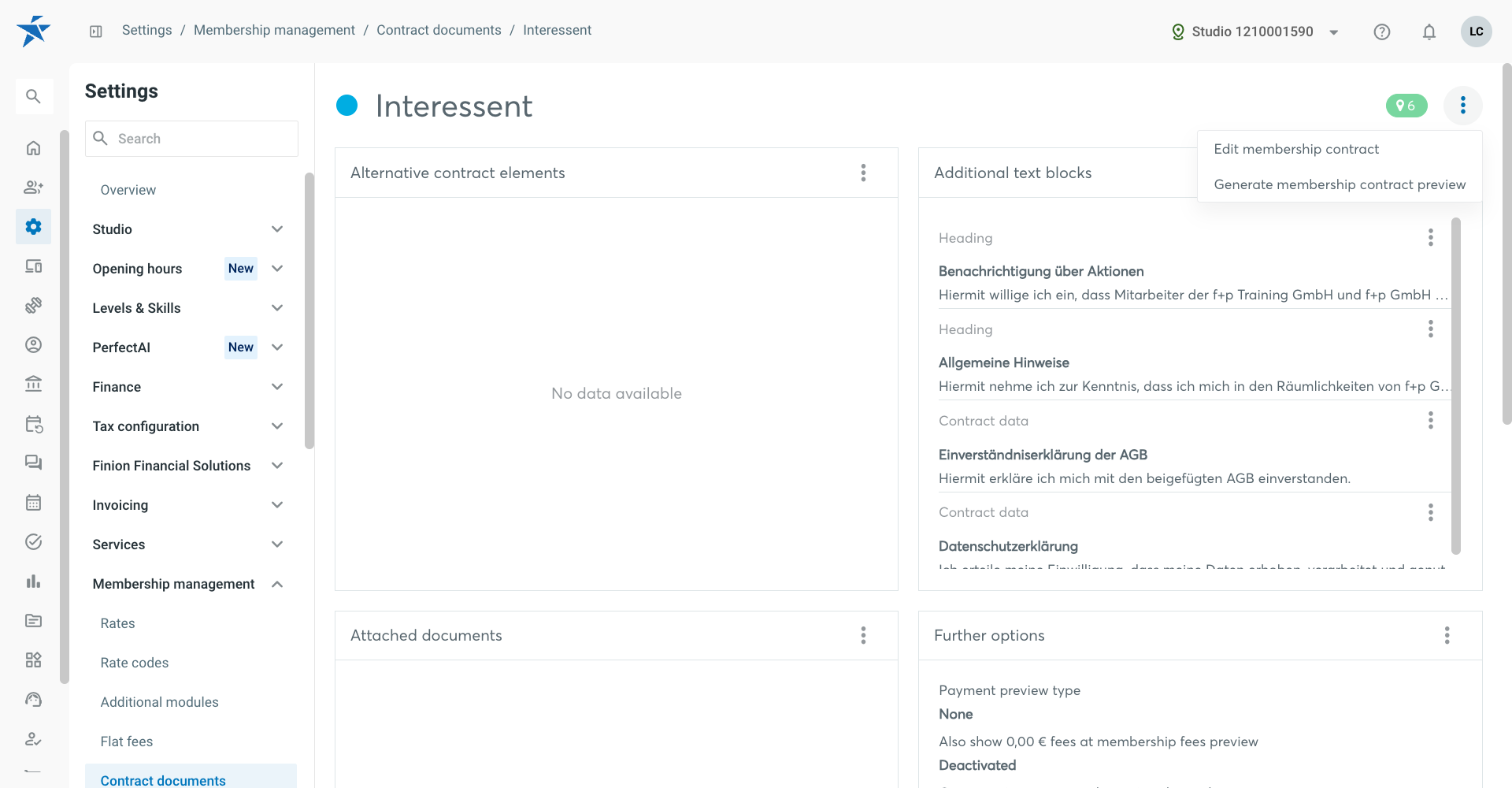Open the add-member icon in left rail

(33, 188)
